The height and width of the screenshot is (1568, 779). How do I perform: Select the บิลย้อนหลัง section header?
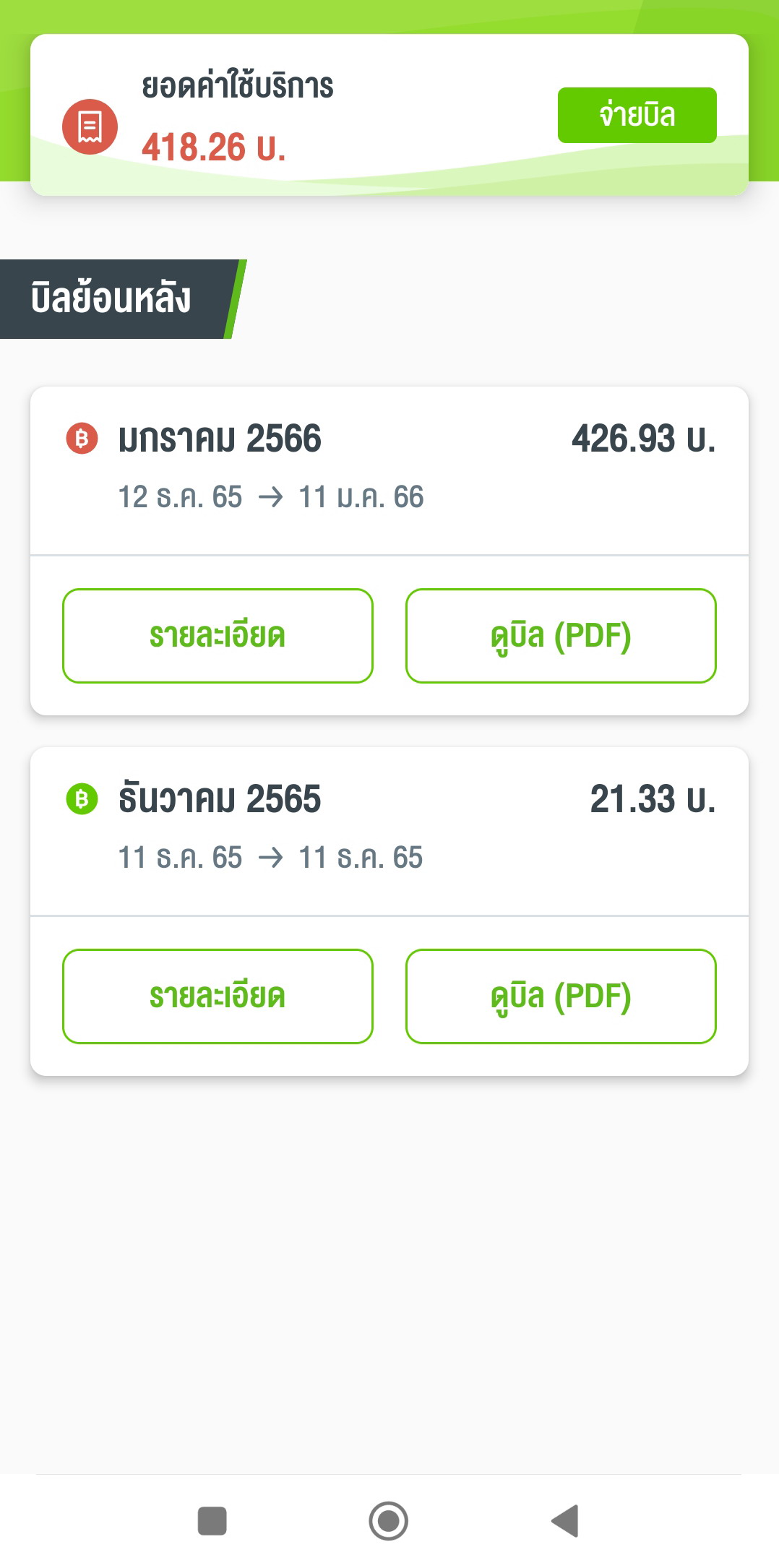coord(112,298)
